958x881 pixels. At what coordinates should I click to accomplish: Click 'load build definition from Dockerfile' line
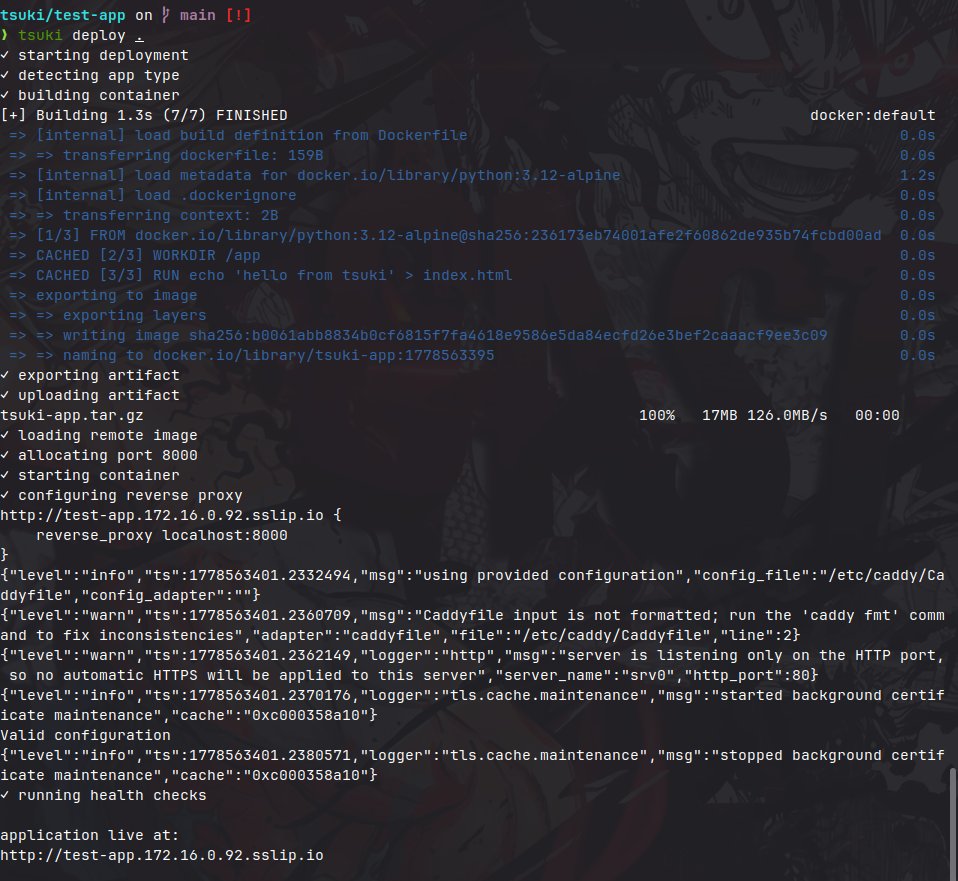pos(238,135)
